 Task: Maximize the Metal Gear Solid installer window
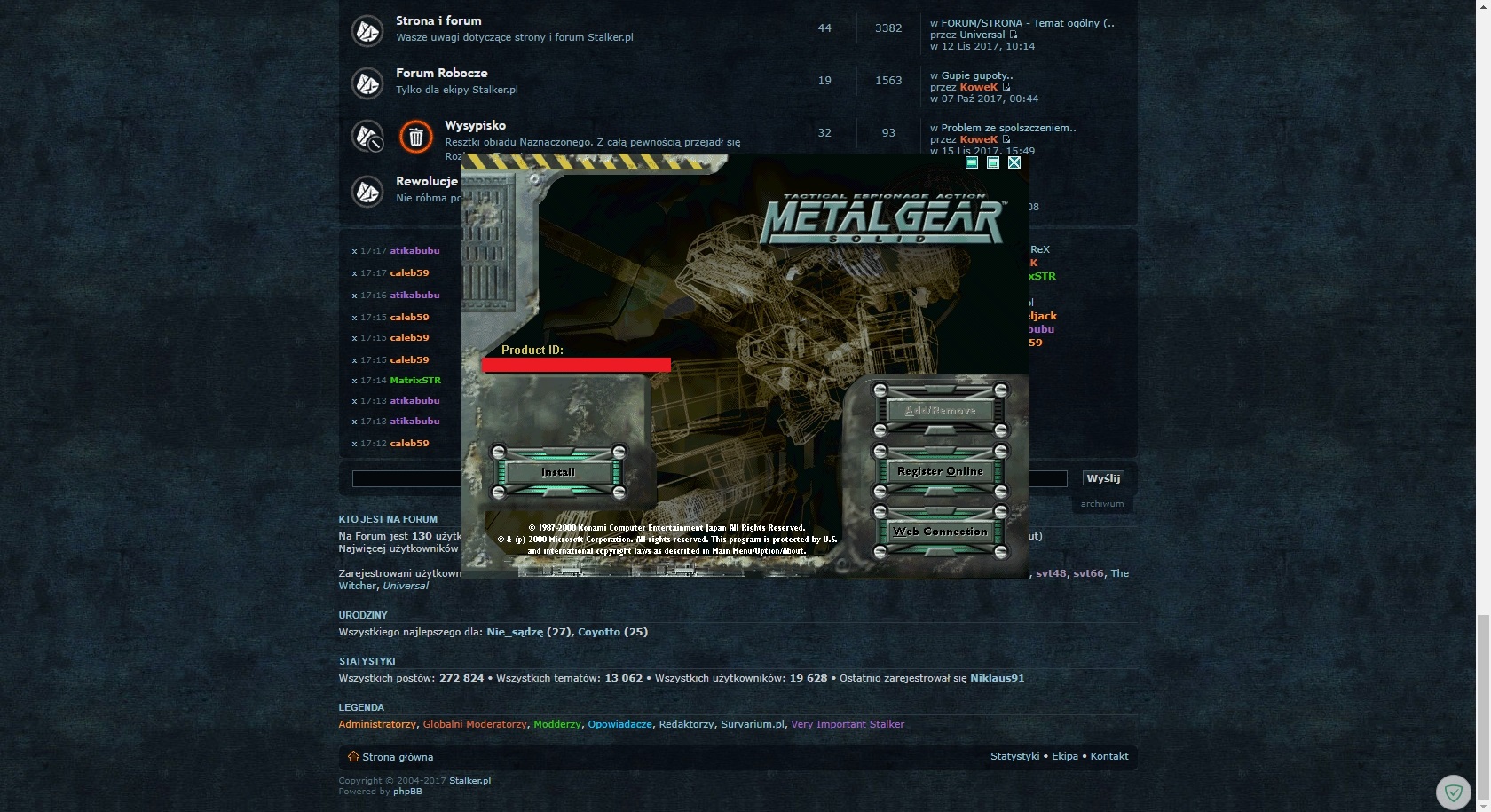(993, 162)
